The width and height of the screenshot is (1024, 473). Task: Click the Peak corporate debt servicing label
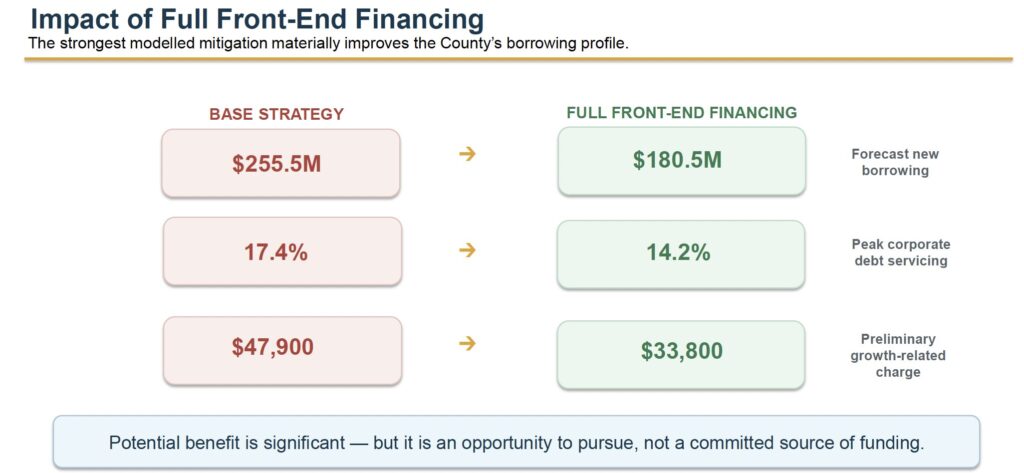[901, 252]
